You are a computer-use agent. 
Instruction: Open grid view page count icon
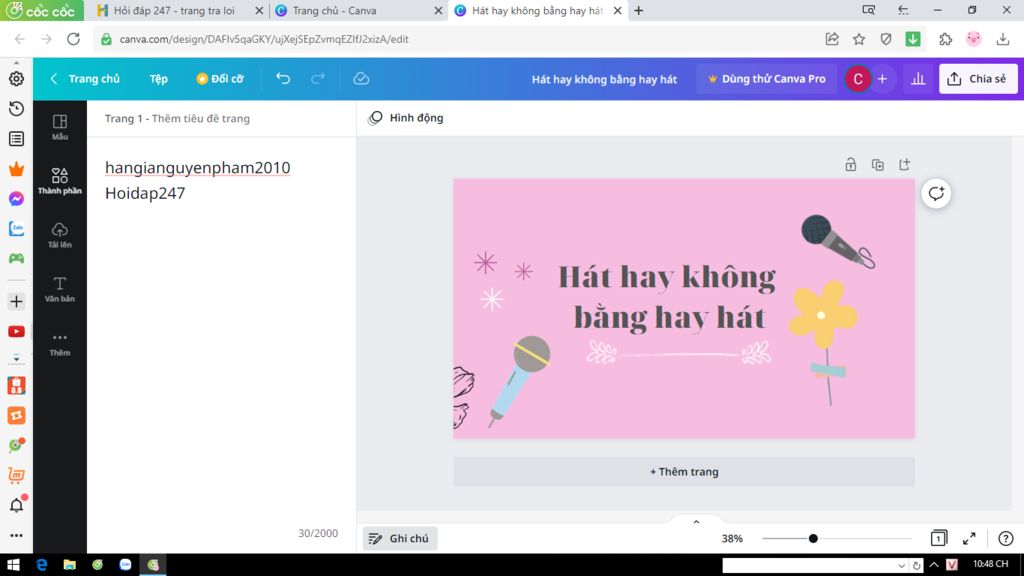coord(938,538)
